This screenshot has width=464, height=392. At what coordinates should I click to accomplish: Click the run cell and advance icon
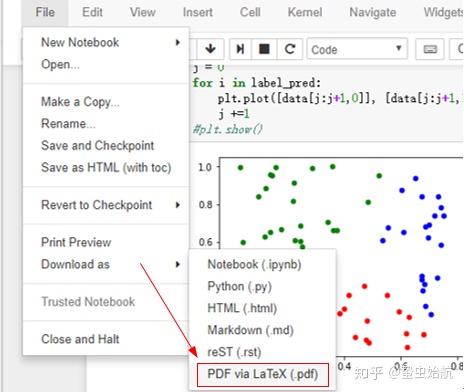tap(240, 49)
